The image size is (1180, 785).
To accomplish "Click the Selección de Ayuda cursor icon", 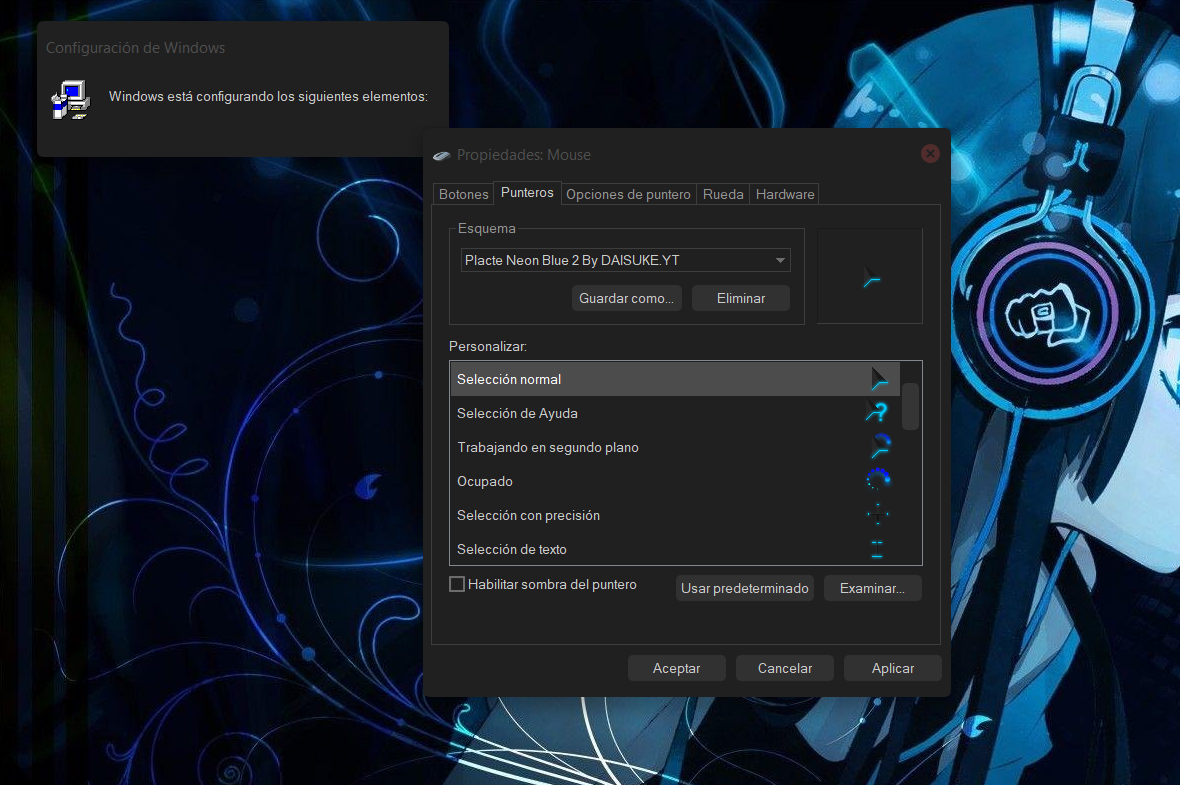I will (877, 411).
